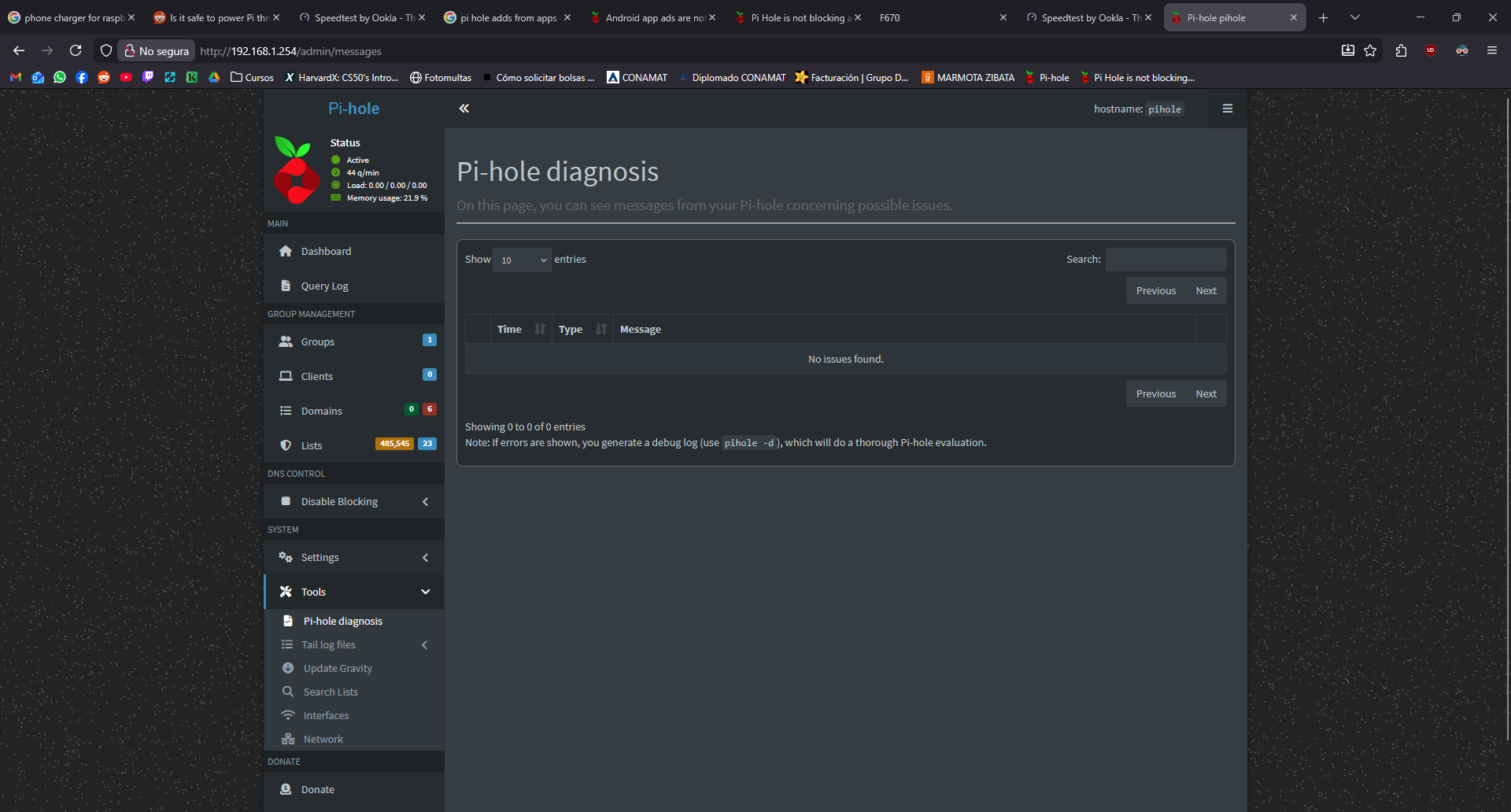The height and width of the screenshot is (812, 1511).
Task: Open the Lists management page
Action: [312, 446]
